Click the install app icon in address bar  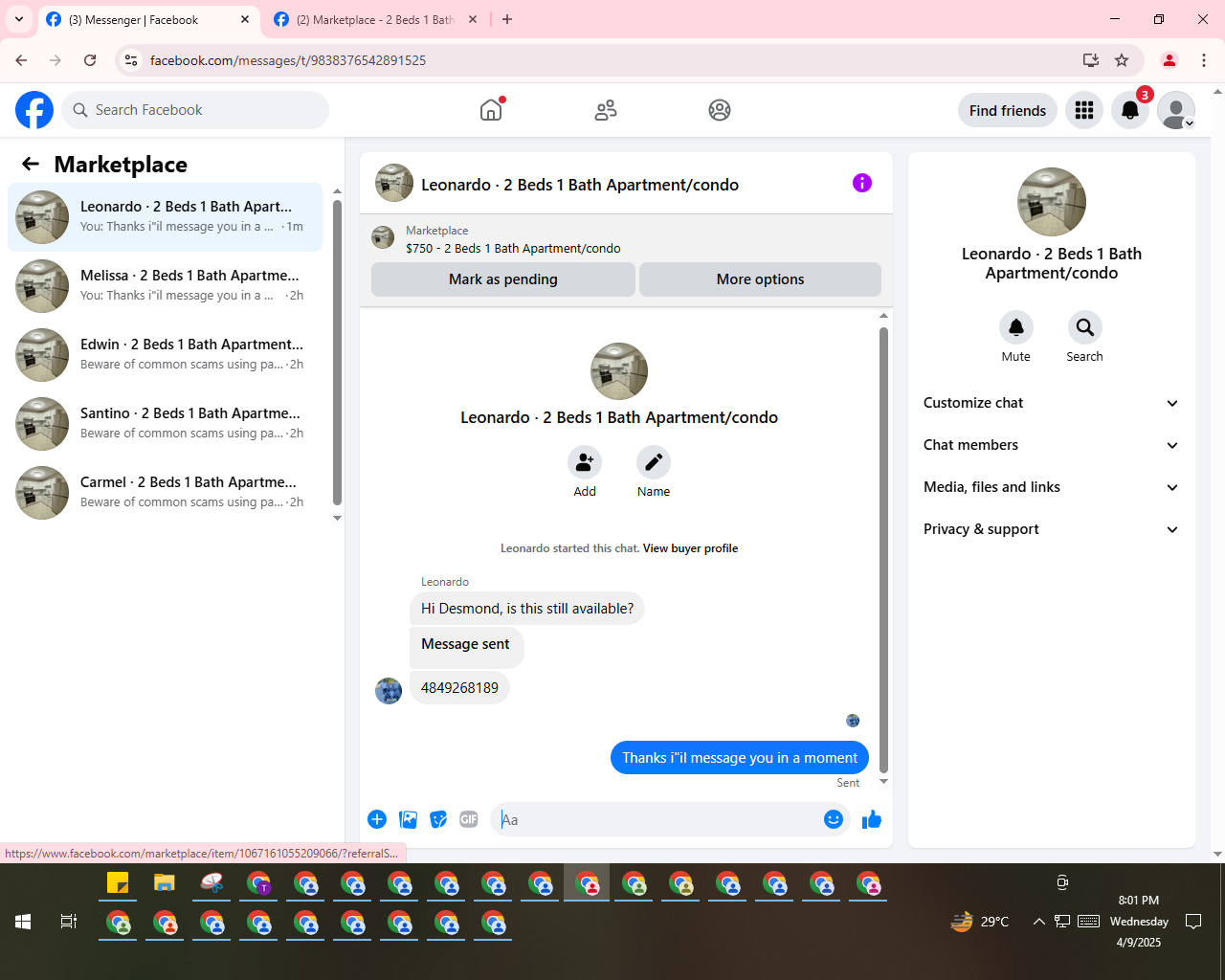coord(1090,60)
